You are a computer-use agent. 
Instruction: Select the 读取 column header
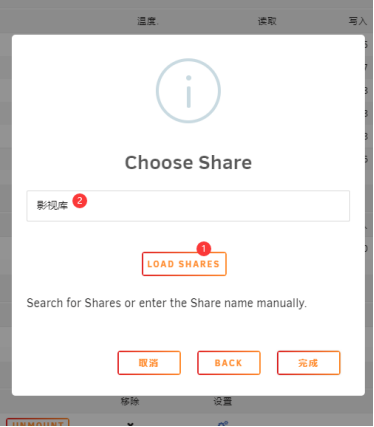pos(267,21)
